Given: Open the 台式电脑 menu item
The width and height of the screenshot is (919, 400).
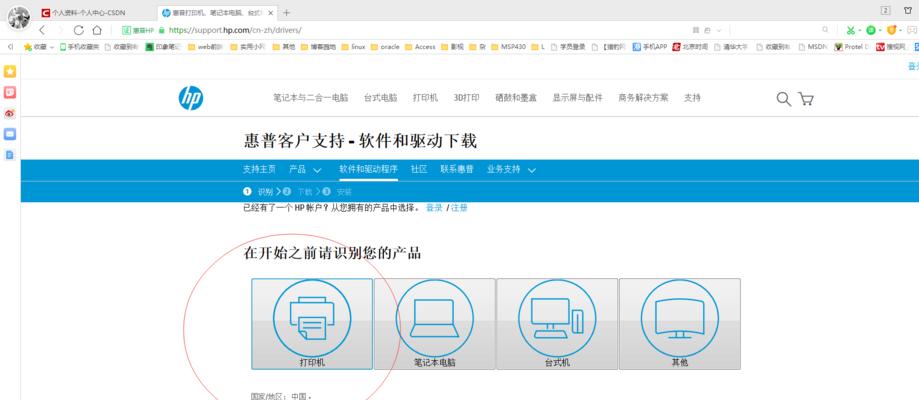Looking at the screenshot, I should coord(380,98).
